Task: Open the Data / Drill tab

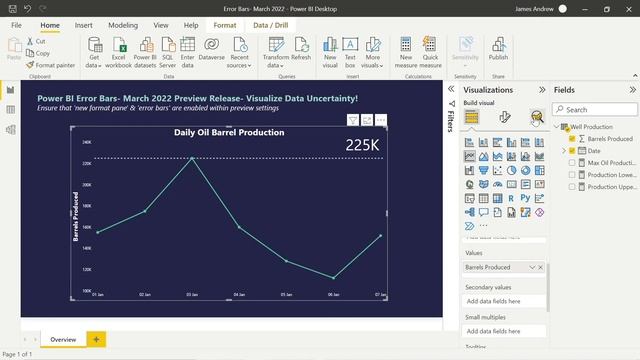Action: (271, 25)
